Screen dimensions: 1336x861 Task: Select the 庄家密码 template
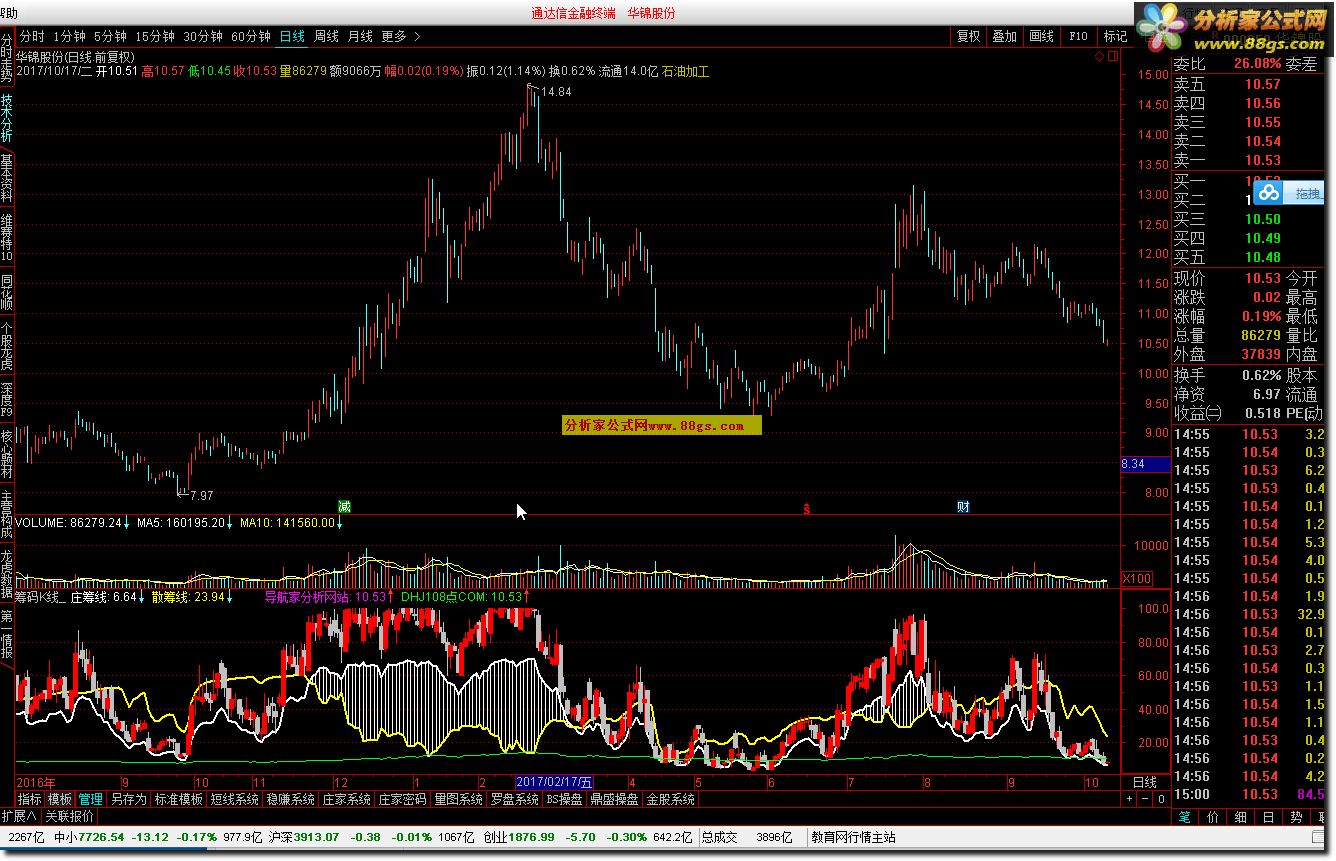point(403,800)
